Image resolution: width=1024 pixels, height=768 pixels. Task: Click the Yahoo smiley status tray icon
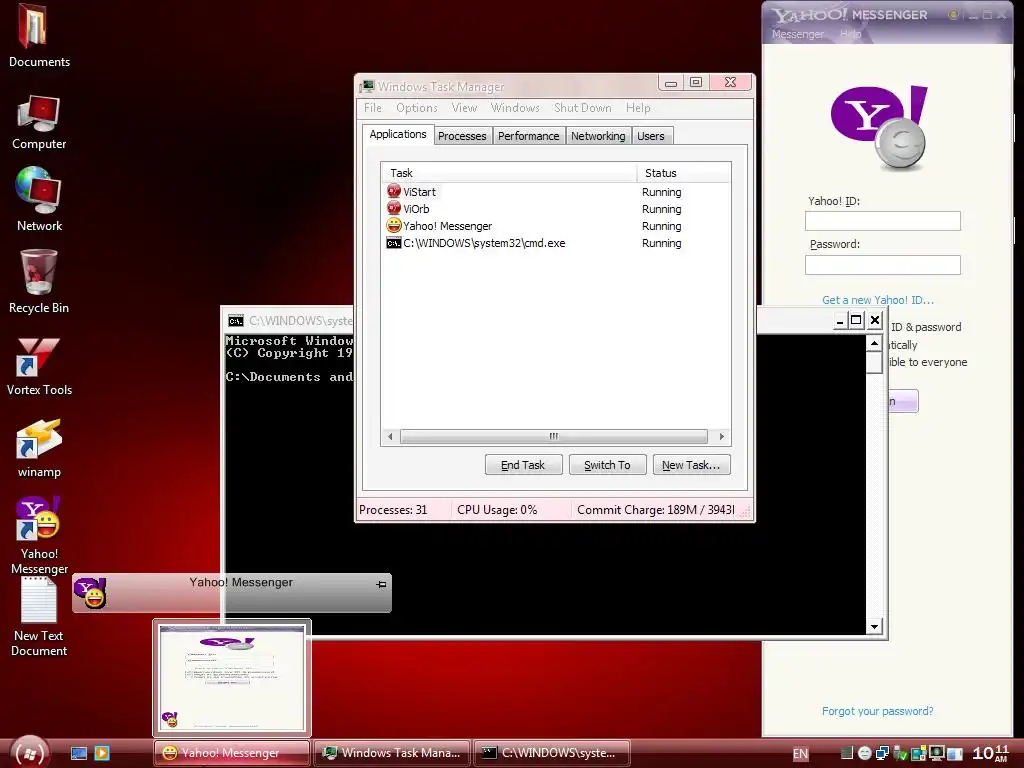(864, 754)
